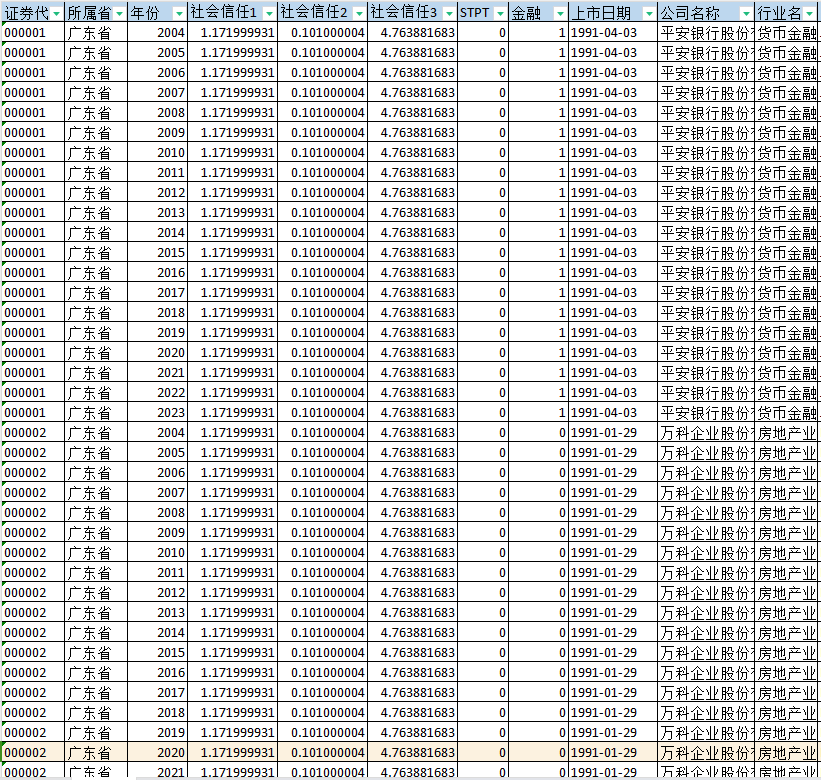Select 万科企业股份 in 000002's 2005 row
Image resolution: width=821 pixels, height=780 pixels.
[x=706, y=453]
